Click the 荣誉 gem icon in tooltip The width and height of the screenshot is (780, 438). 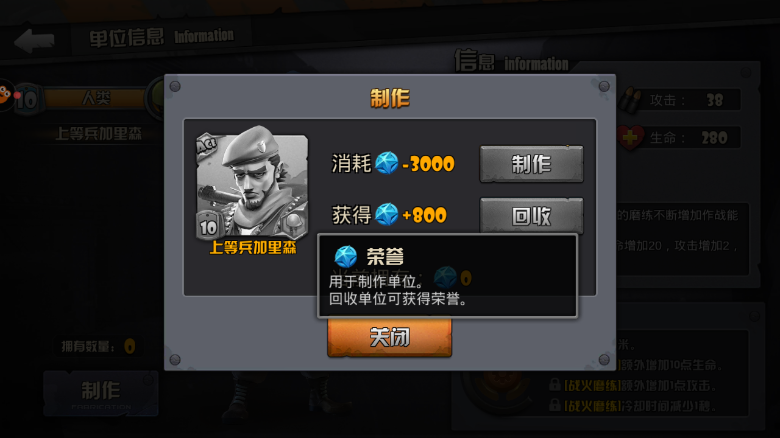pos(346,257)
